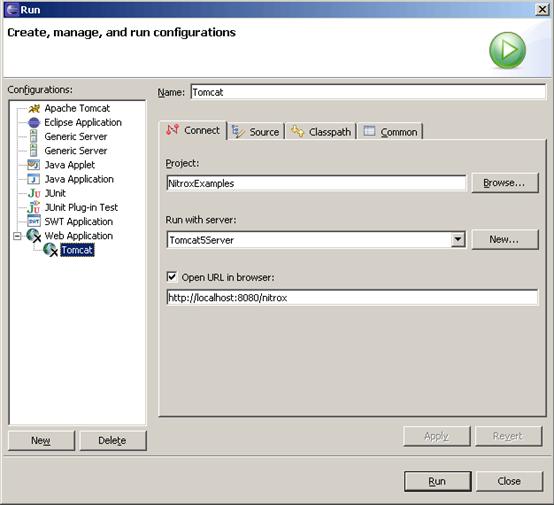
Task: Click Browse next to Project field
Action: 505,183
